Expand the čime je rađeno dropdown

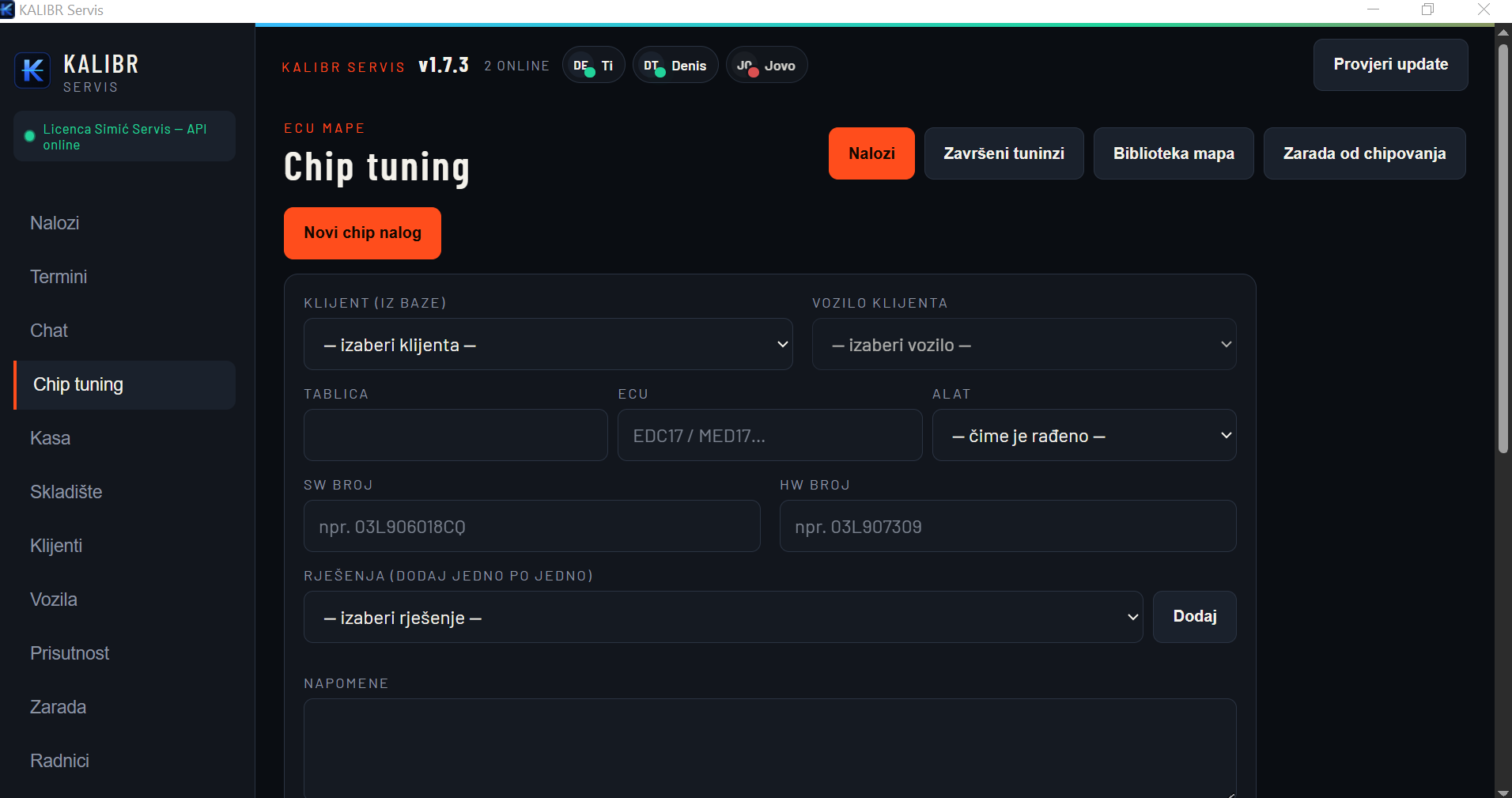(x=1084, y=435)
